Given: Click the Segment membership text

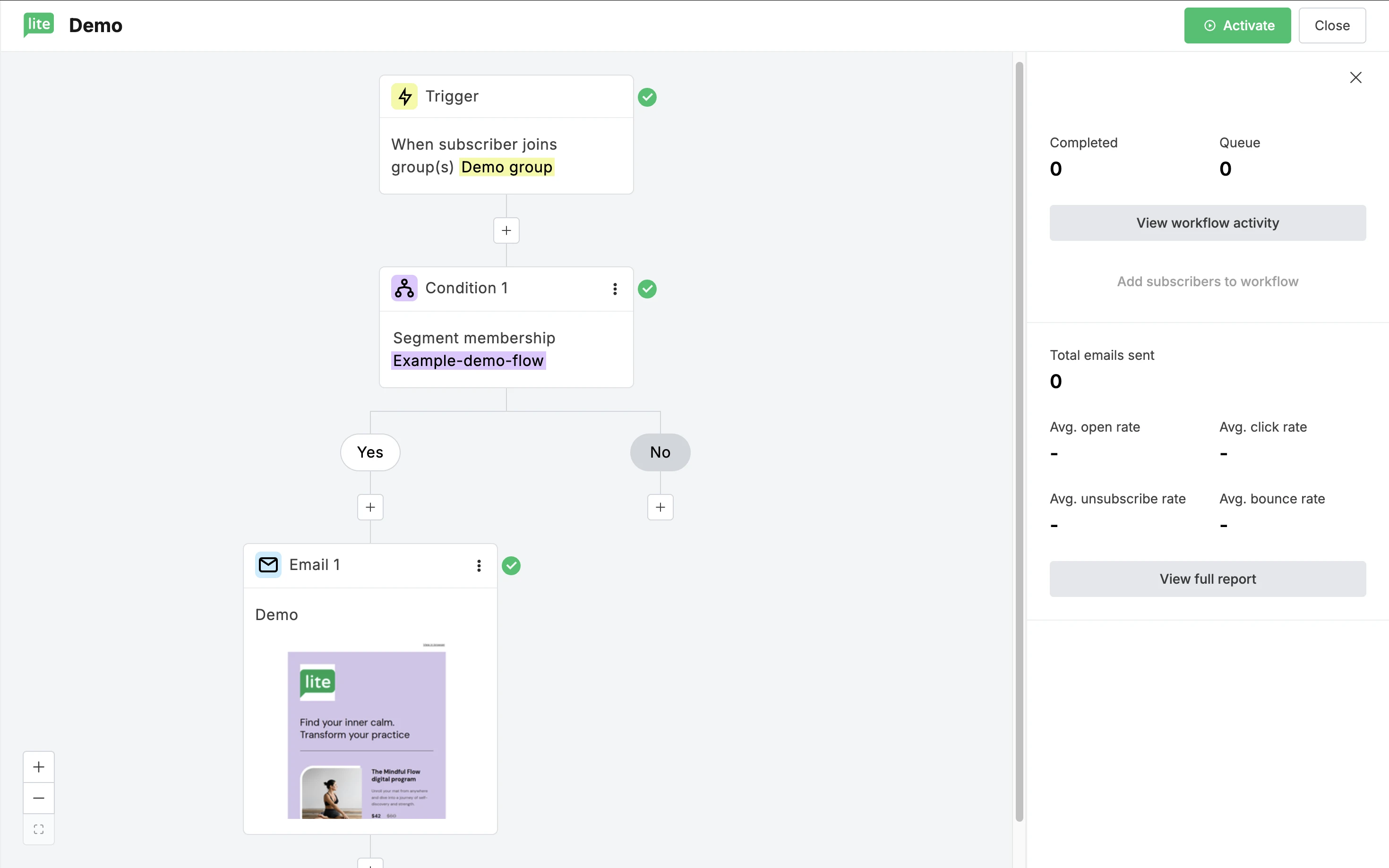Looking at the screenshot, I should tap(474, 338).
